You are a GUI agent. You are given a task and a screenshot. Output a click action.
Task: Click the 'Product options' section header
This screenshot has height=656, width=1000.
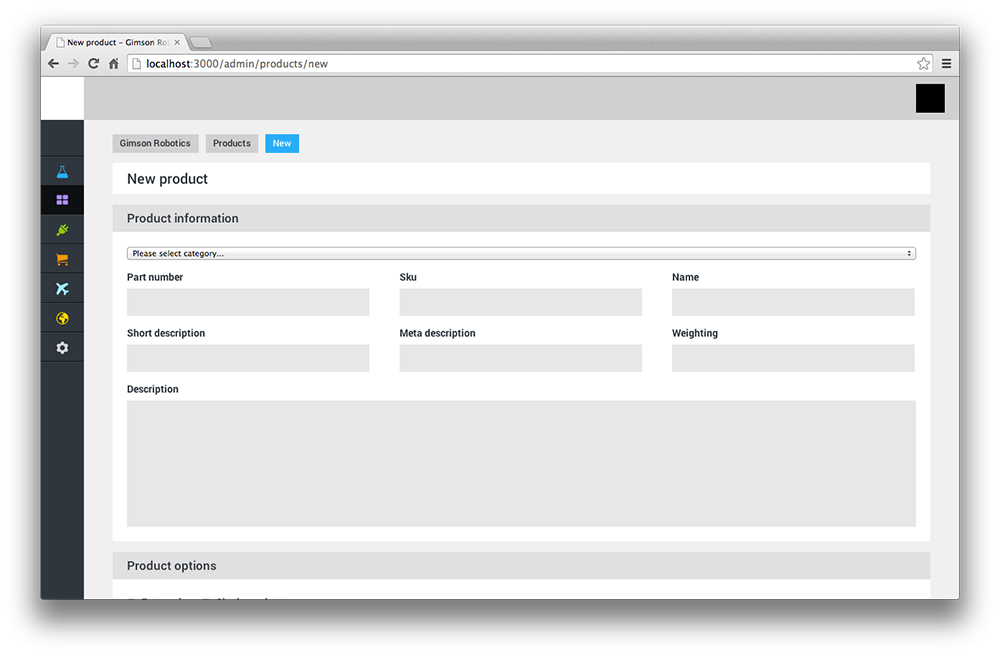coord(521,565)
